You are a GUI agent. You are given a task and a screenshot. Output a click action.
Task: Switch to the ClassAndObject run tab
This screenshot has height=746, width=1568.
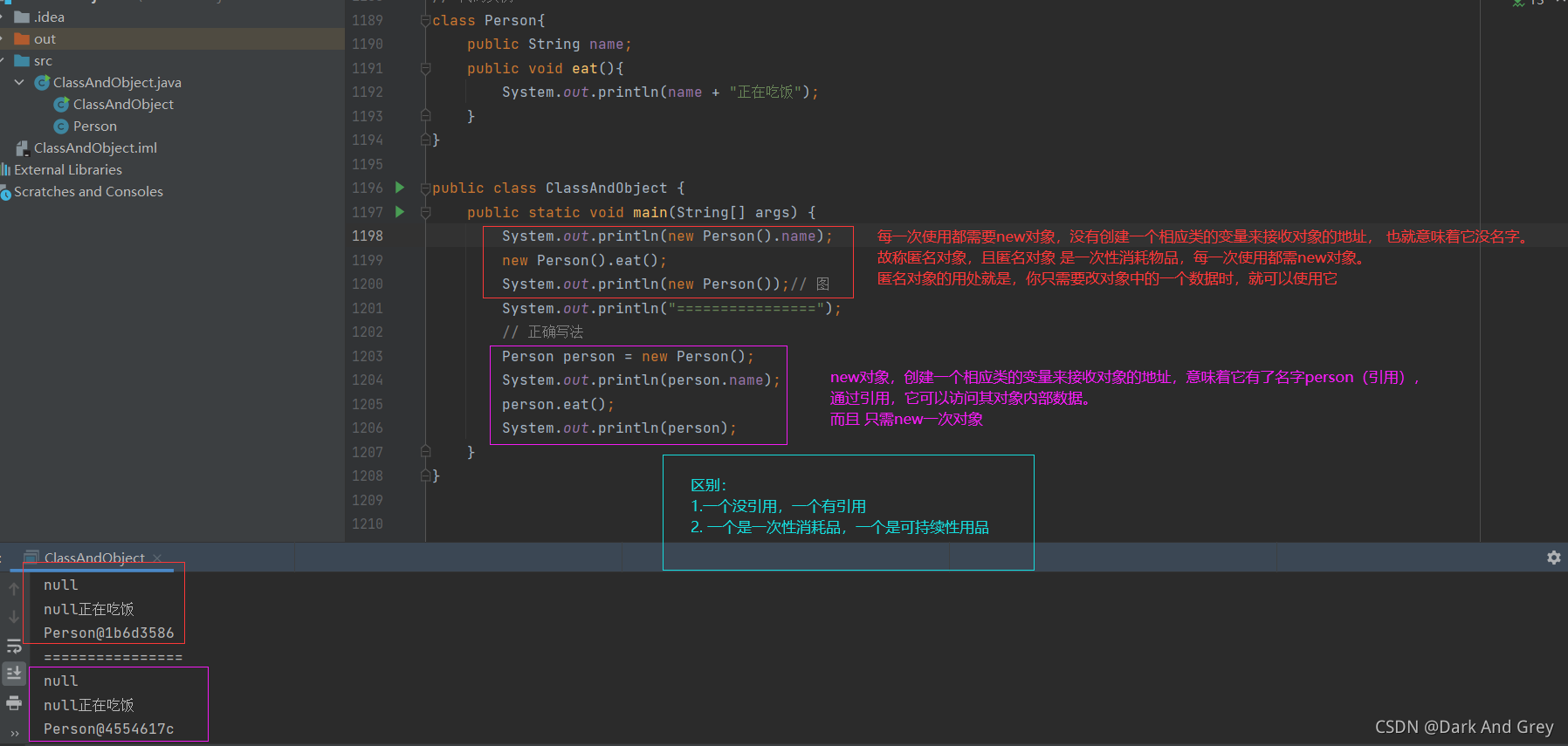coord(94,558)
